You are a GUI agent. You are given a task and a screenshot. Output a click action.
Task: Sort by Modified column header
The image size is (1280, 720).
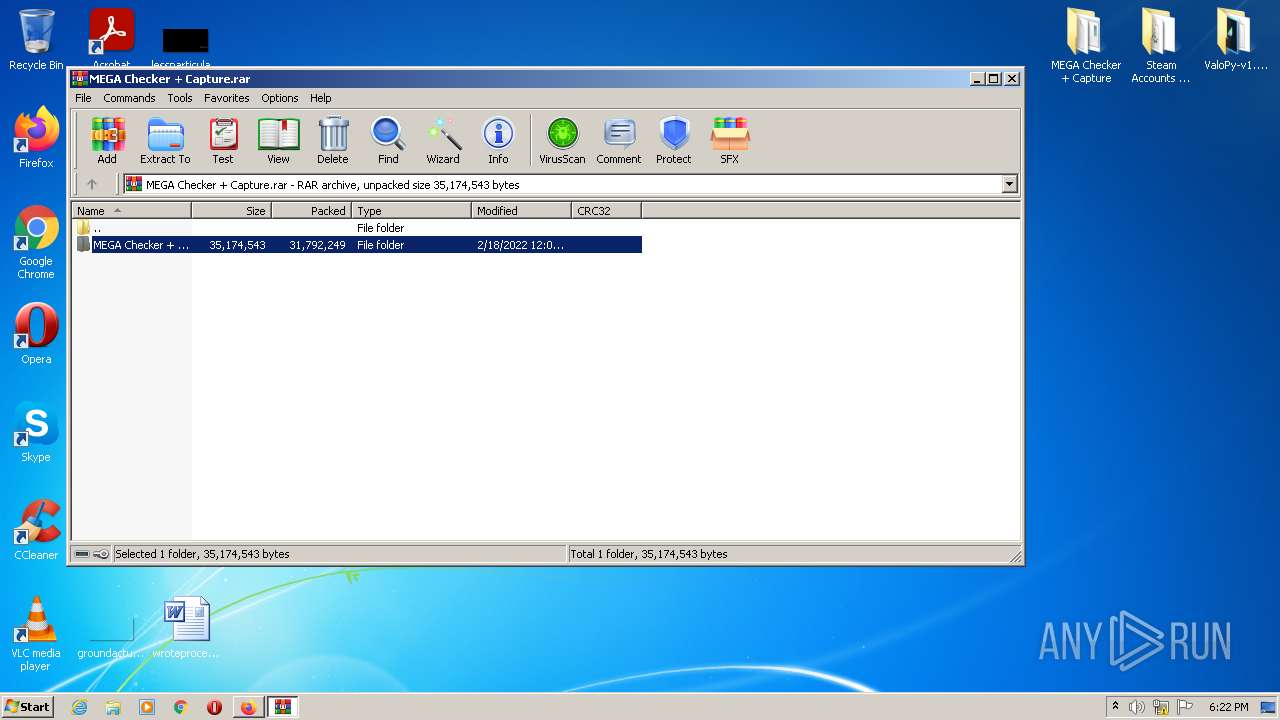521,211
